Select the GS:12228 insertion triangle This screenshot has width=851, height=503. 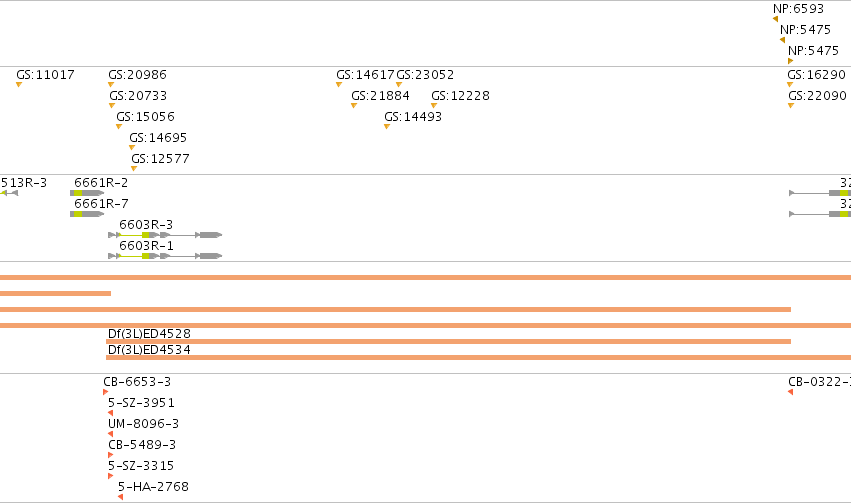pyautogui.click(x=434, y=106)
